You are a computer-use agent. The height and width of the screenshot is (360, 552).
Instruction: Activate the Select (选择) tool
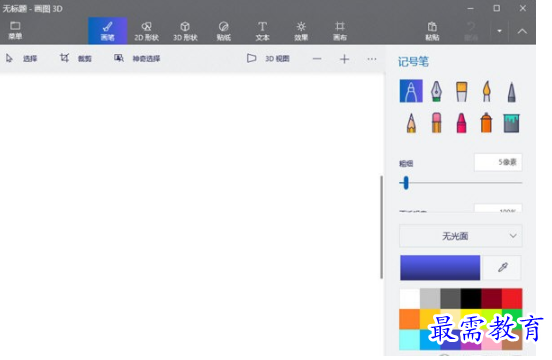(x=21, y=58)
